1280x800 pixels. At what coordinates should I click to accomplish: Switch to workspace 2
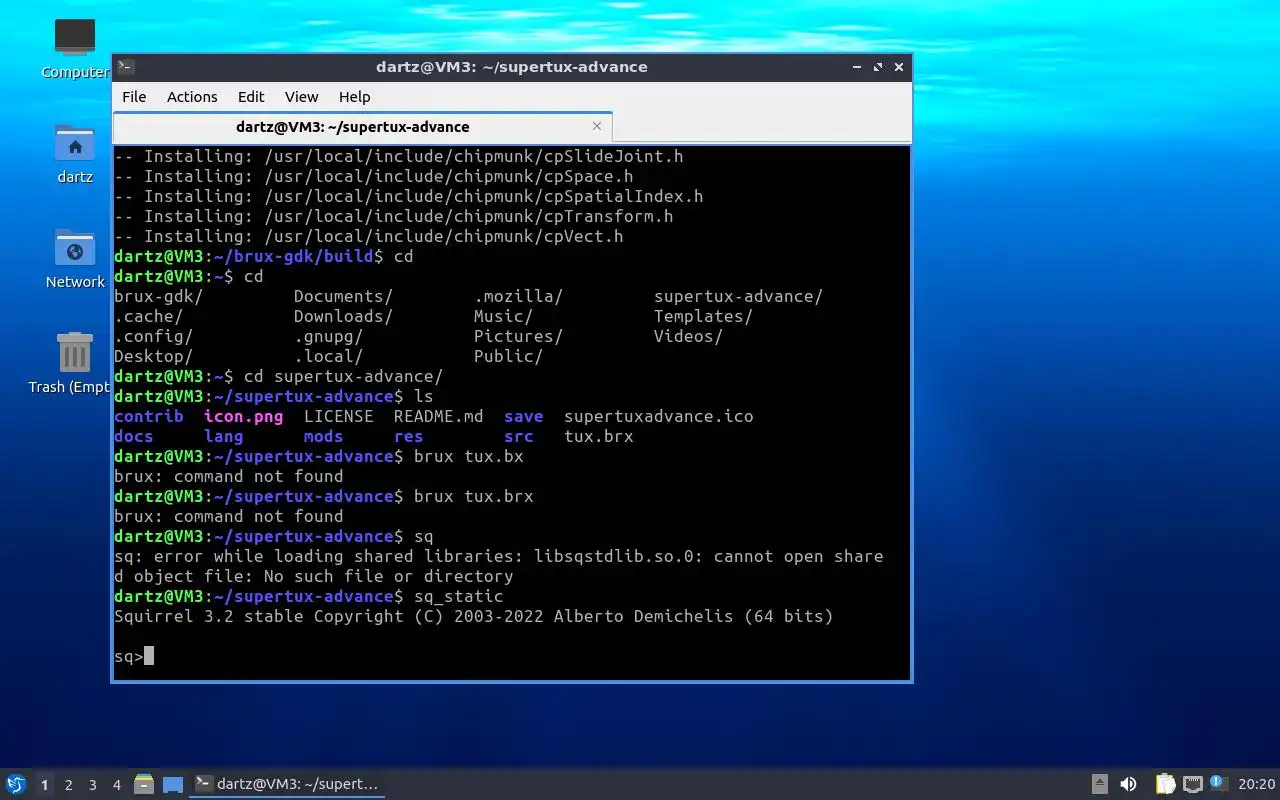pyautogui.click(x=68, y=785)
